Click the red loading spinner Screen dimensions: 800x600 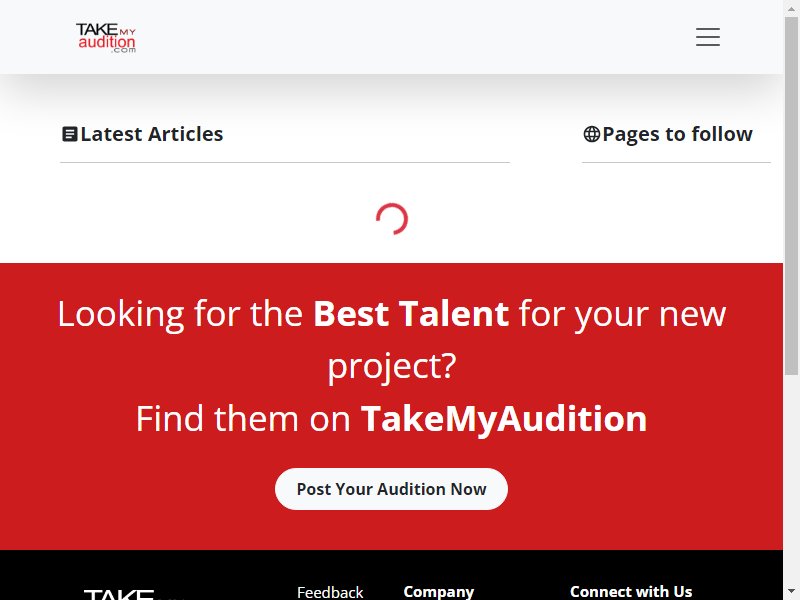(392, 219)
